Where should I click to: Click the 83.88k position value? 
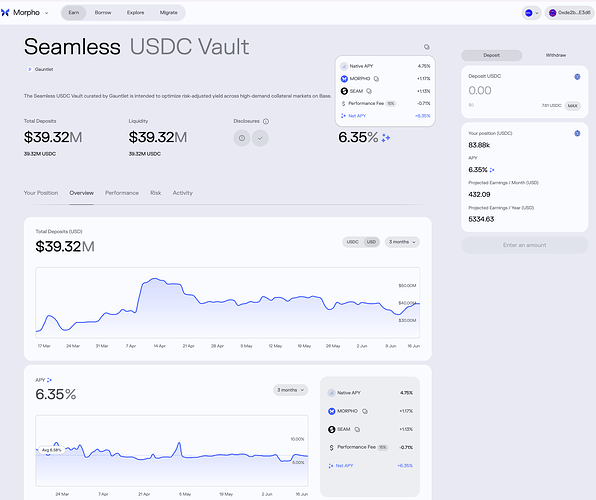(x=479, y=145)
